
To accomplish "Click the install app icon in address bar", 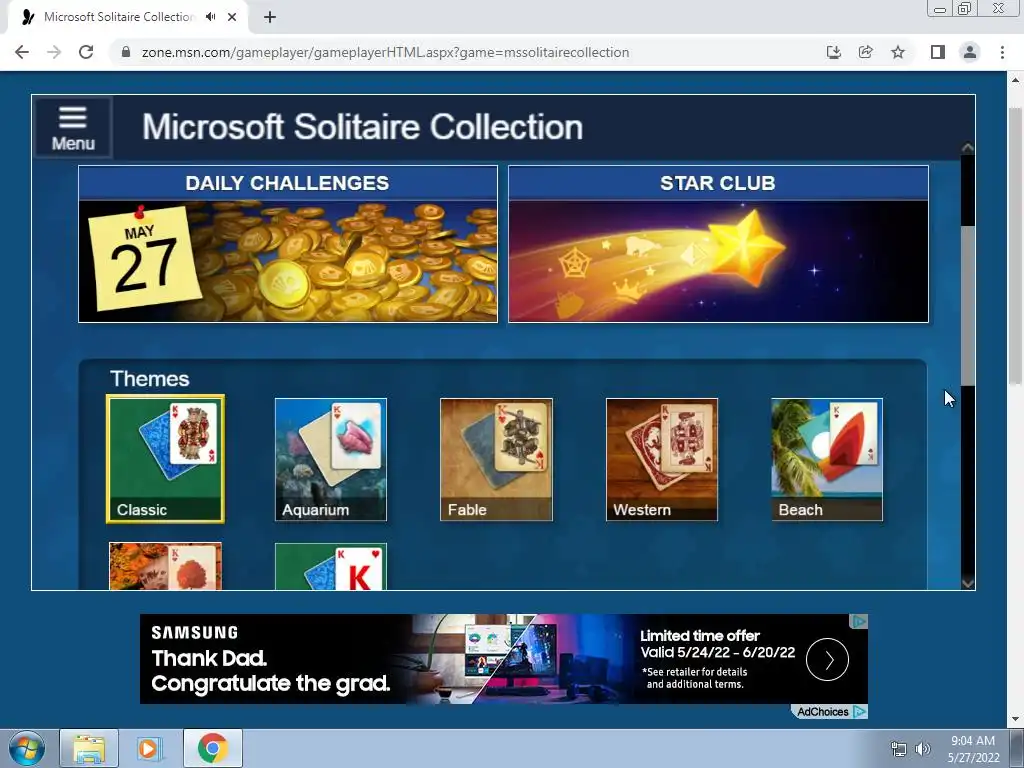I will 833,52.
